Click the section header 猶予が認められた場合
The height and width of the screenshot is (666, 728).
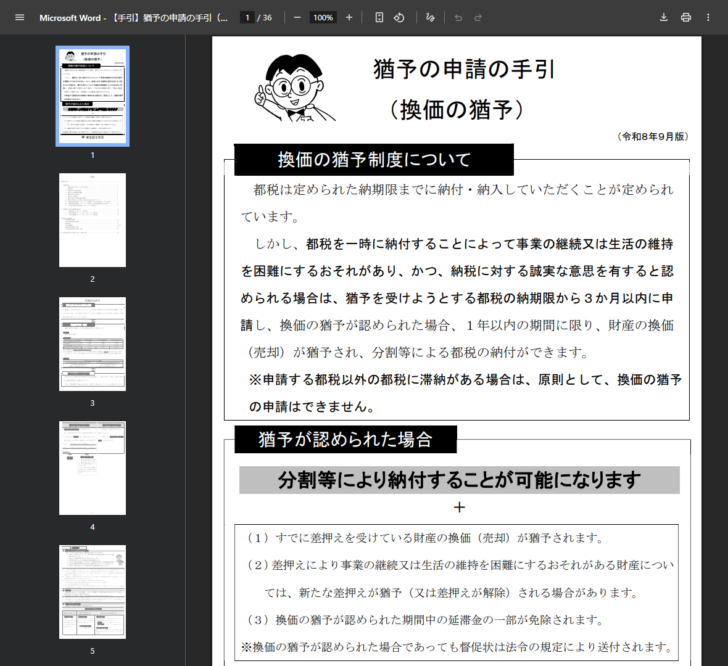click(x=345, y=439)
